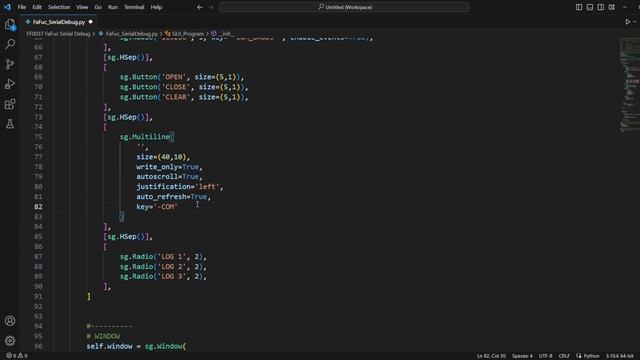This screenshot has width=640, height=360.
Task: Click the FF0037 Fafuc Serial Debug breadcrumb
Action: click(x=58, y=34)
